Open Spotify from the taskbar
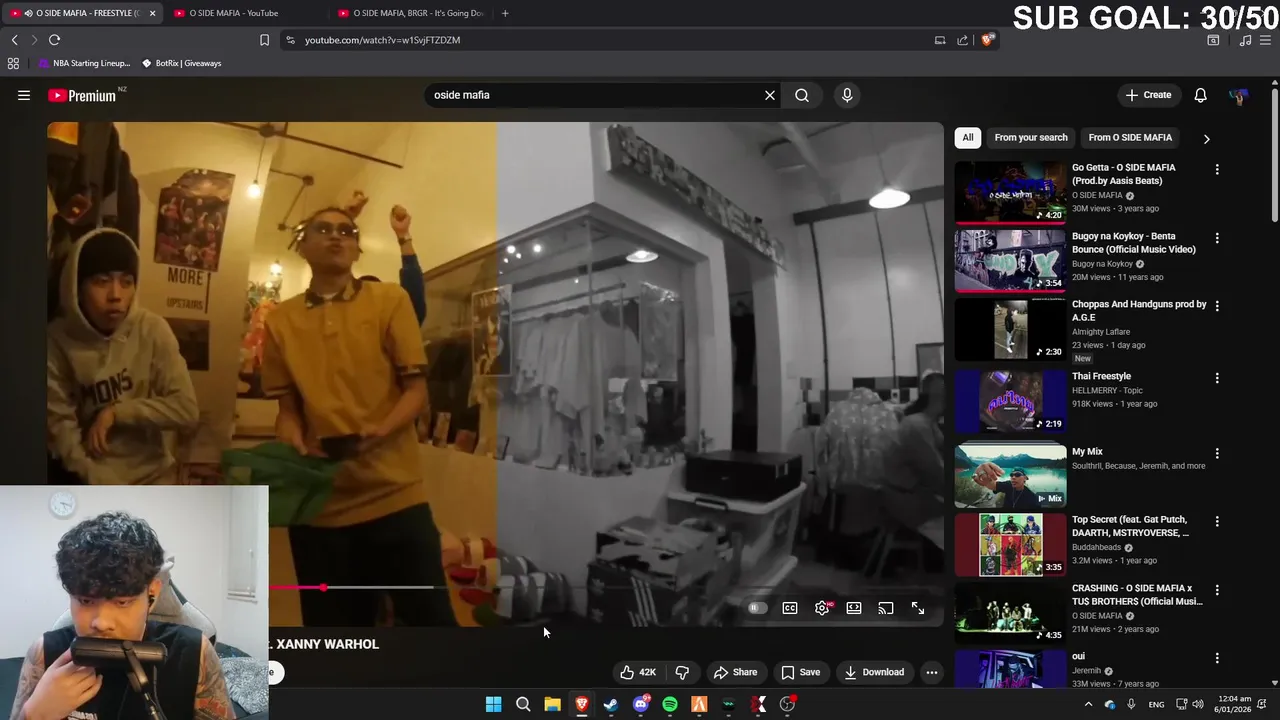The width and height of the screenshot is (1280, 720). [x=670, y=704]
